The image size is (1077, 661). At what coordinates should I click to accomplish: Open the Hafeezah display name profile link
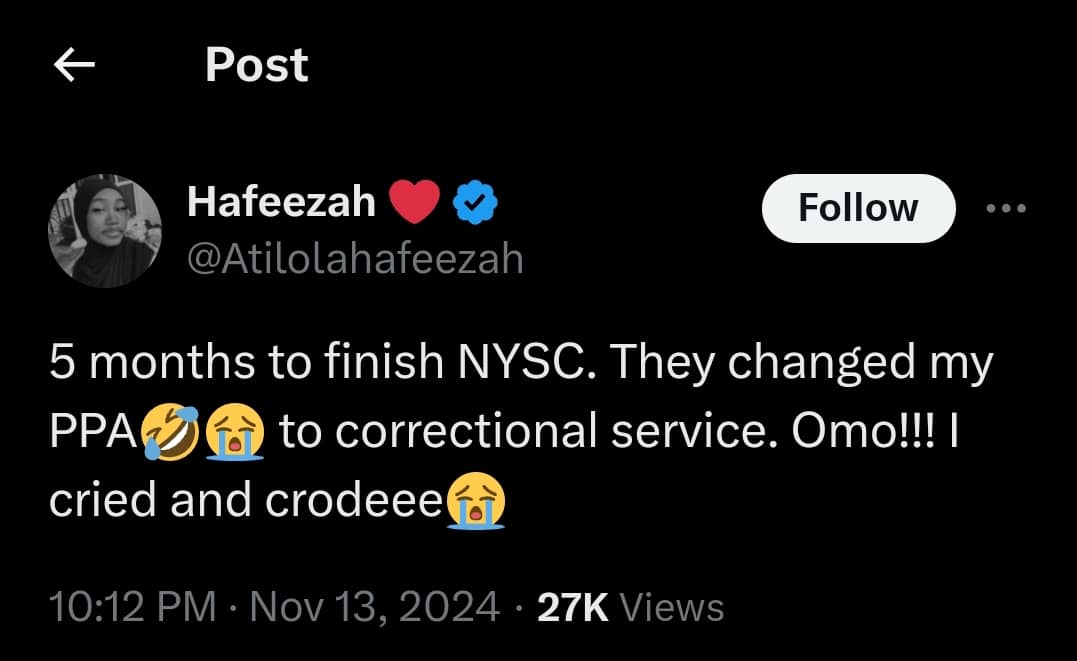point(281,203)
